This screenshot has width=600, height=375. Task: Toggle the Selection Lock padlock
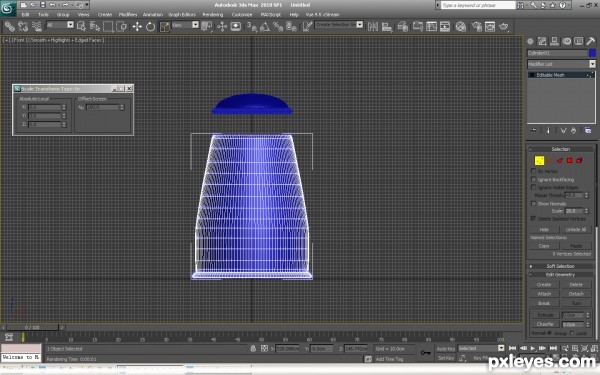[x=253, y=349]
